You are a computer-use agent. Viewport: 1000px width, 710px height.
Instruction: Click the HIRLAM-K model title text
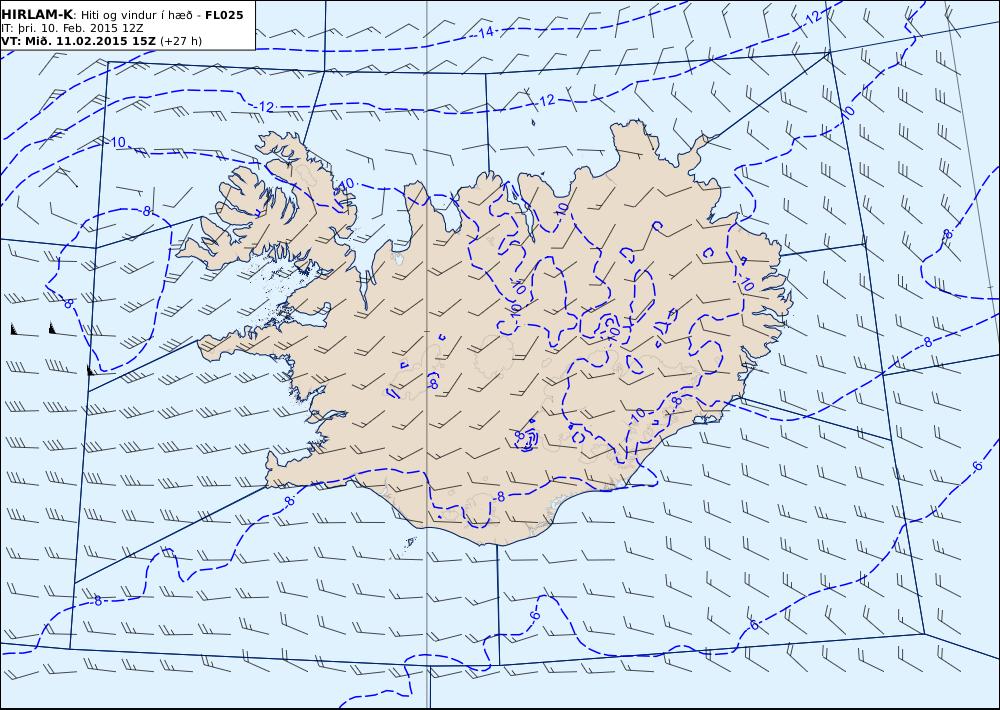point(37,14)
